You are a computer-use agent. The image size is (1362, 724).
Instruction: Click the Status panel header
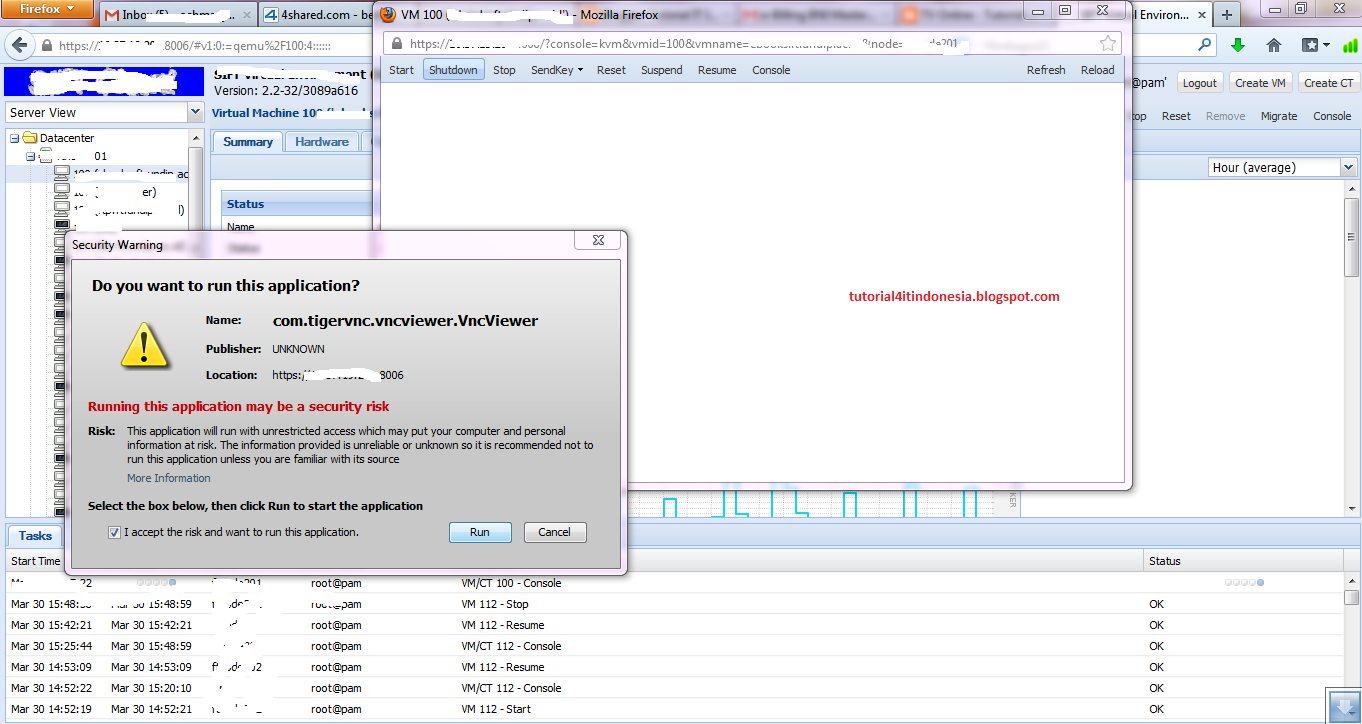click(296, 204)
